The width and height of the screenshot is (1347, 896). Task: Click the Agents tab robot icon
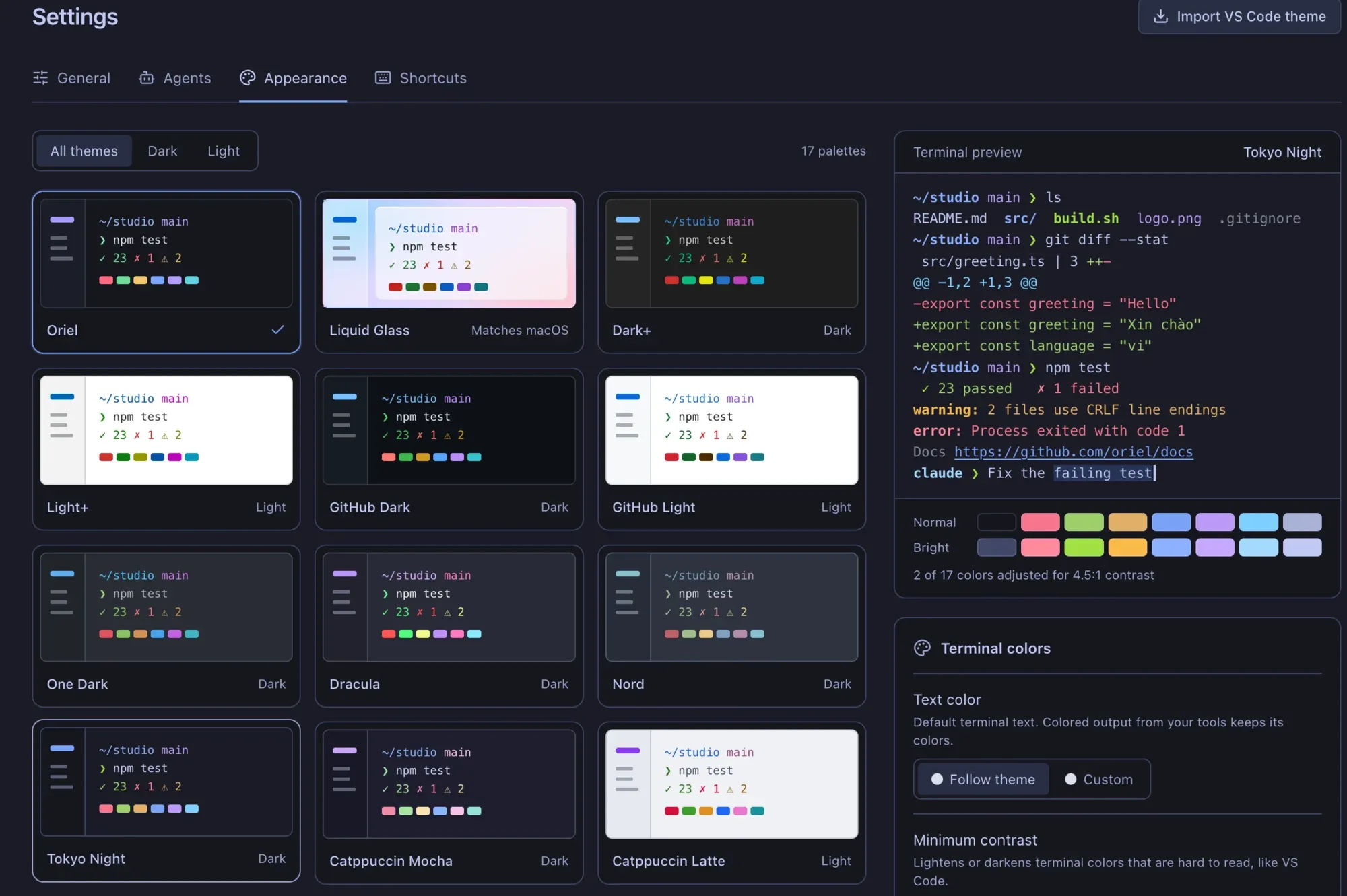[x=147, y=78]
